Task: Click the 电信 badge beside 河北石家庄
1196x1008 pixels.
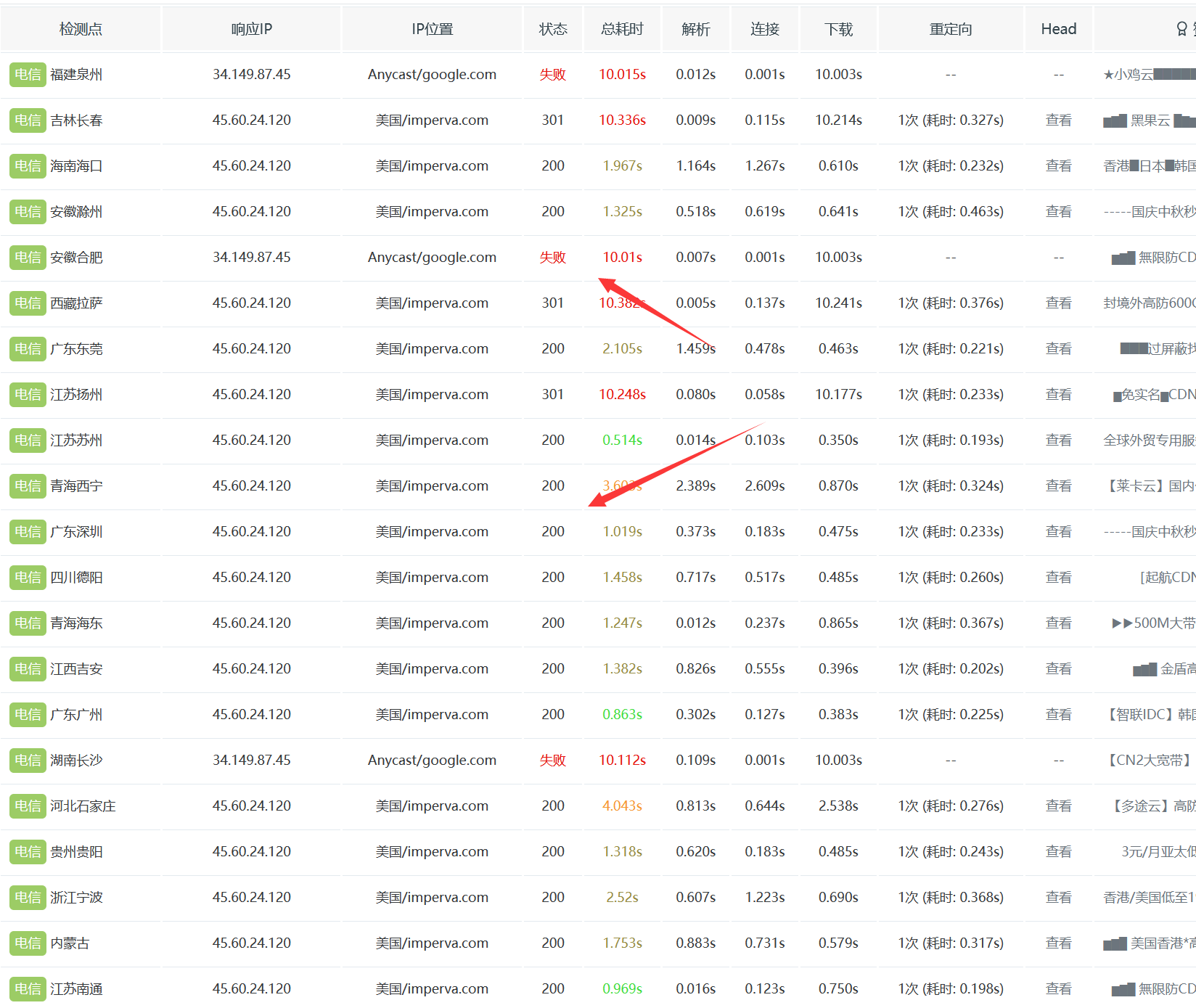Action: pos(28,806)
